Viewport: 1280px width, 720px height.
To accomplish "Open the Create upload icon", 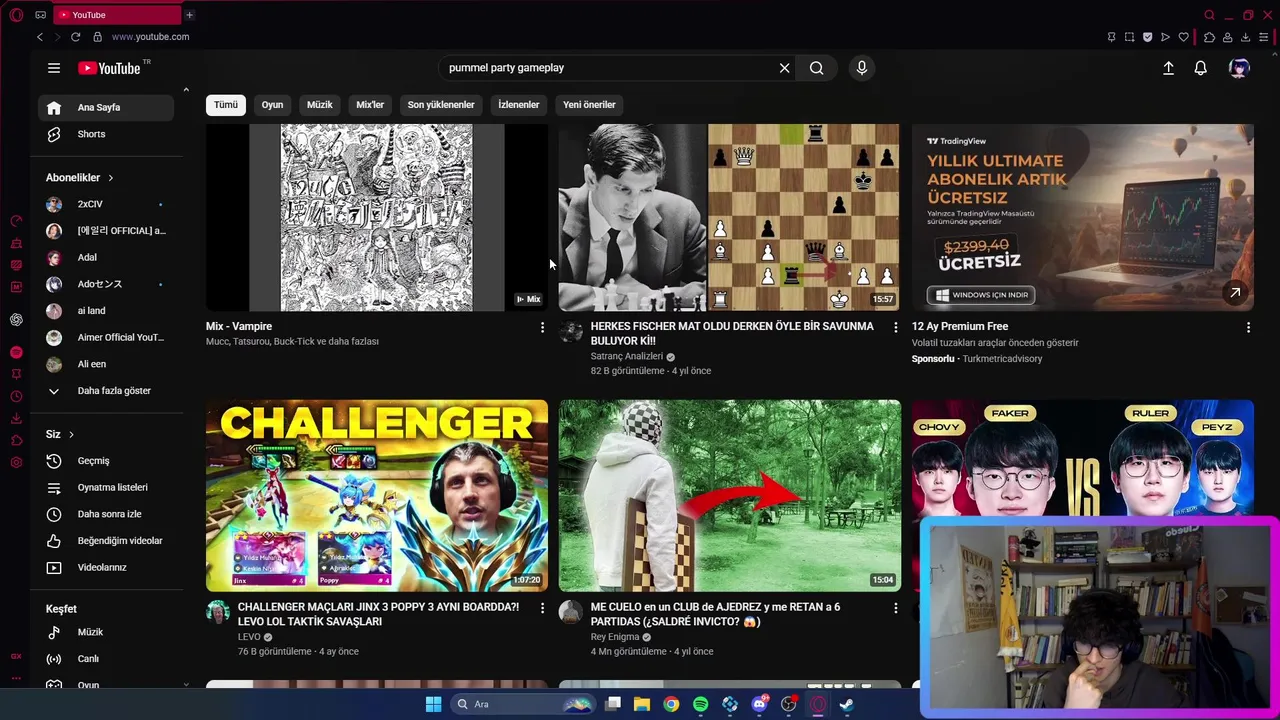I will click(x=1168, y=68).
